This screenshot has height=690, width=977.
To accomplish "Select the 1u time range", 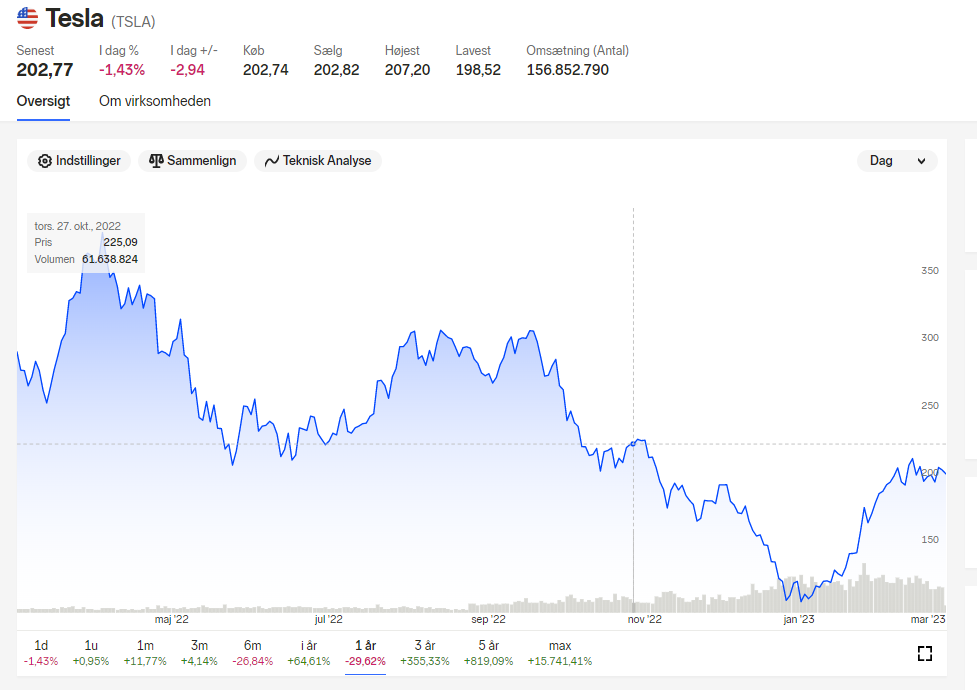I will pos(91,653).
